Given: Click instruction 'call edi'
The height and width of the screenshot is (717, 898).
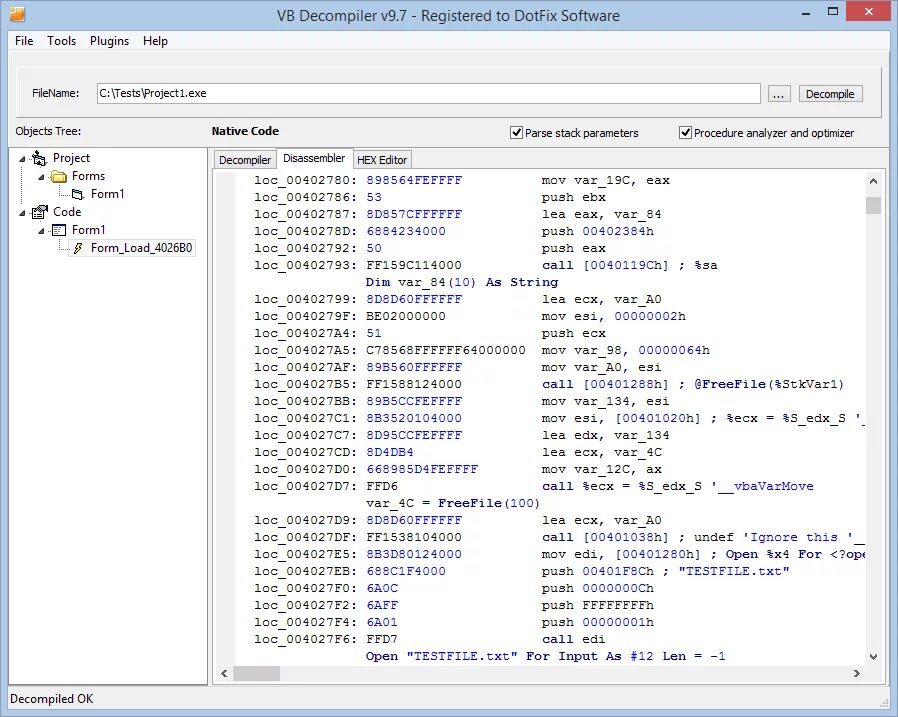Looking at the screenshot, I should [573, 639].
